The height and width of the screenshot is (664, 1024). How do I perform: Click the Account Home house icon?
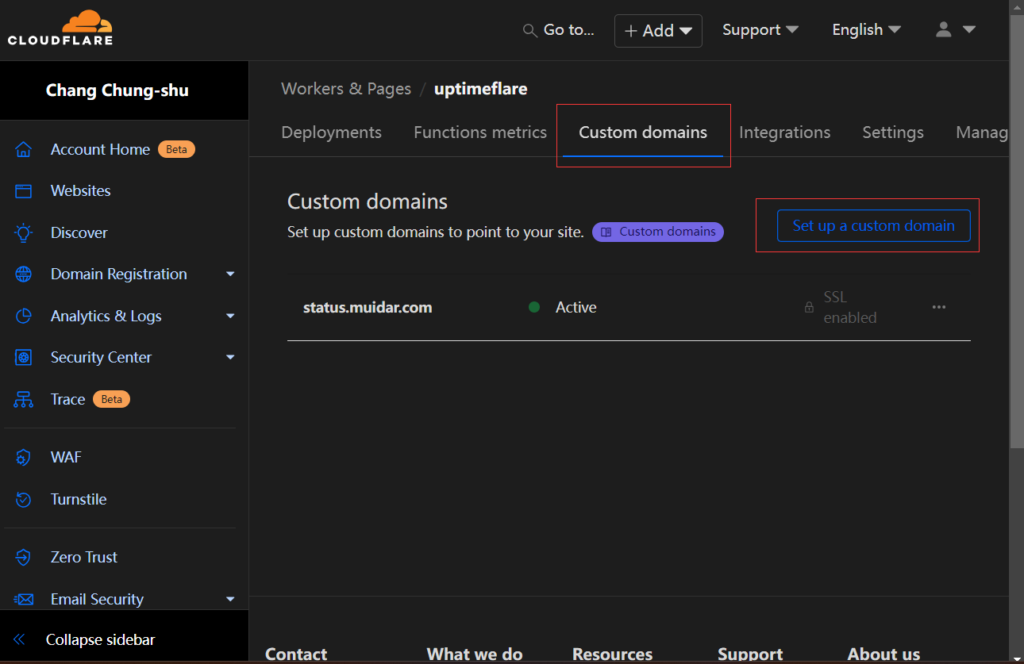point(24,150)
